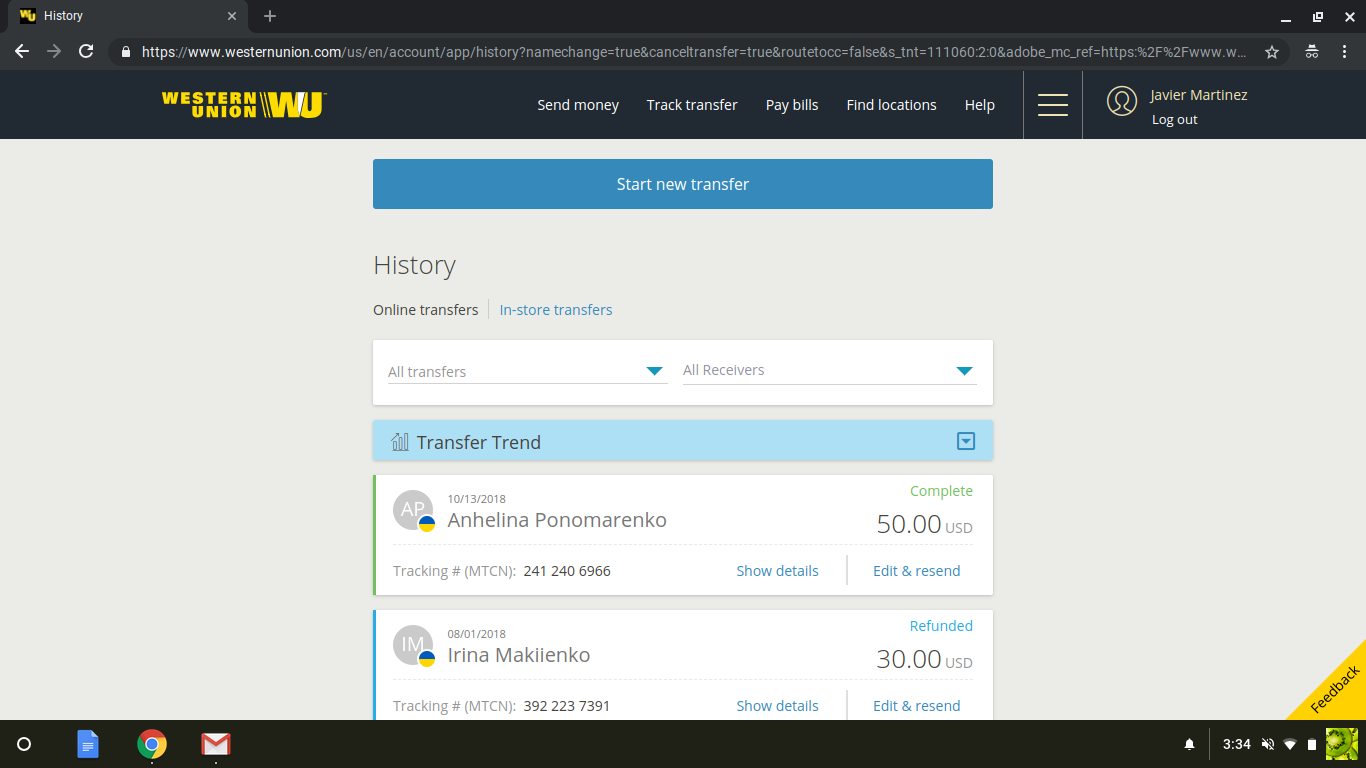Click the 3:34 clock in the tray
This screenshot has height=768, width=1366.
[x=1237, y=744]
